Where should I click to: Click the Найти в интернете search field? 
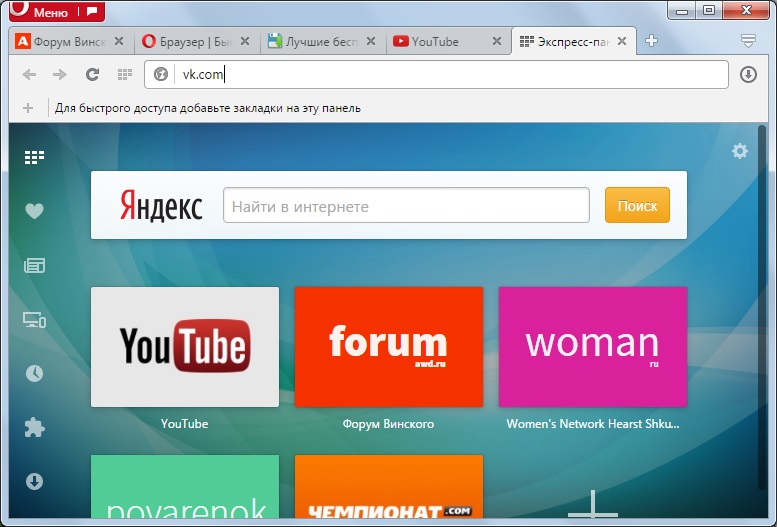click(406, 205)
